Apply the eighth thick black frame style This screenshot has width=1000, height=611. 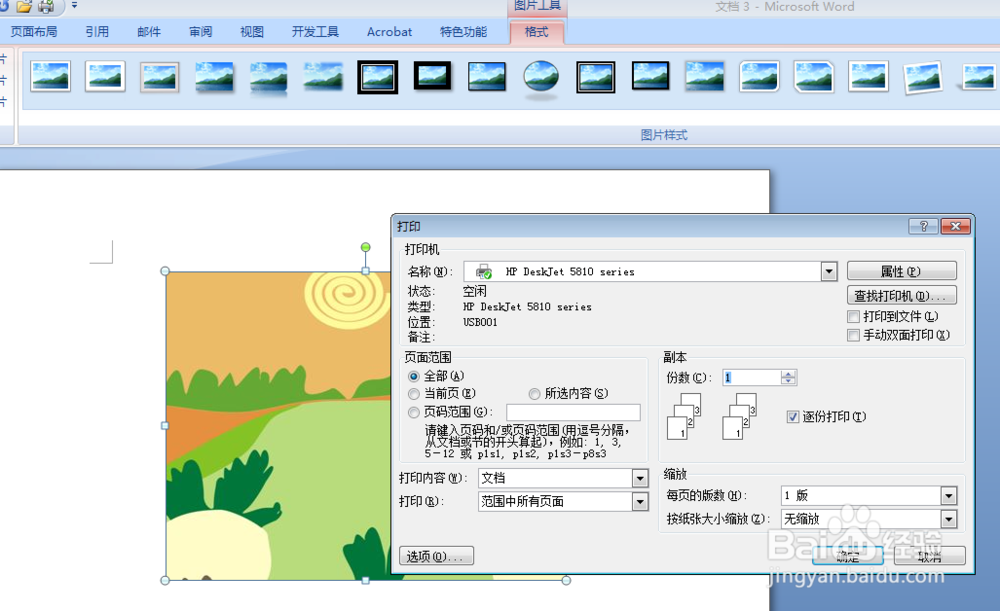click(432, 77)
